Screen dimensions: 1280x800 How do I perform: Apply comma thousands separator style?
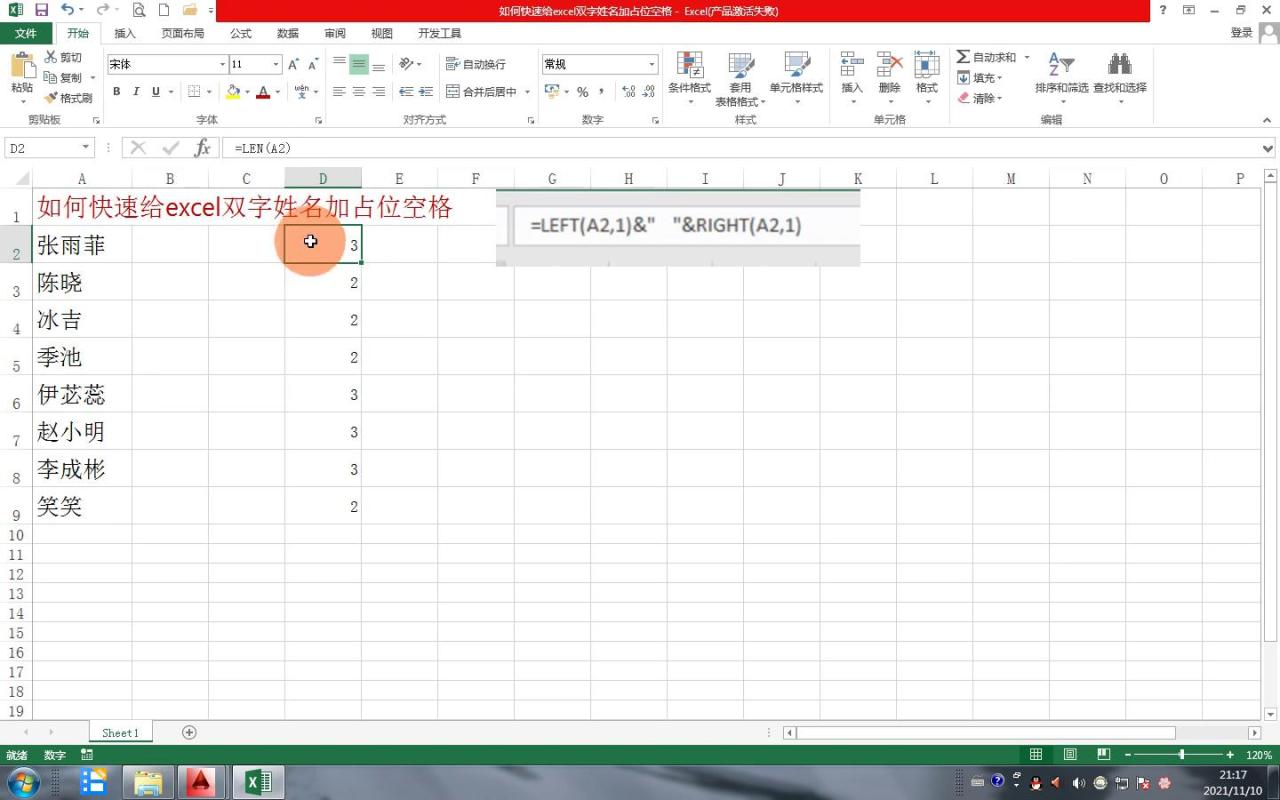click(x=601, y=92)
